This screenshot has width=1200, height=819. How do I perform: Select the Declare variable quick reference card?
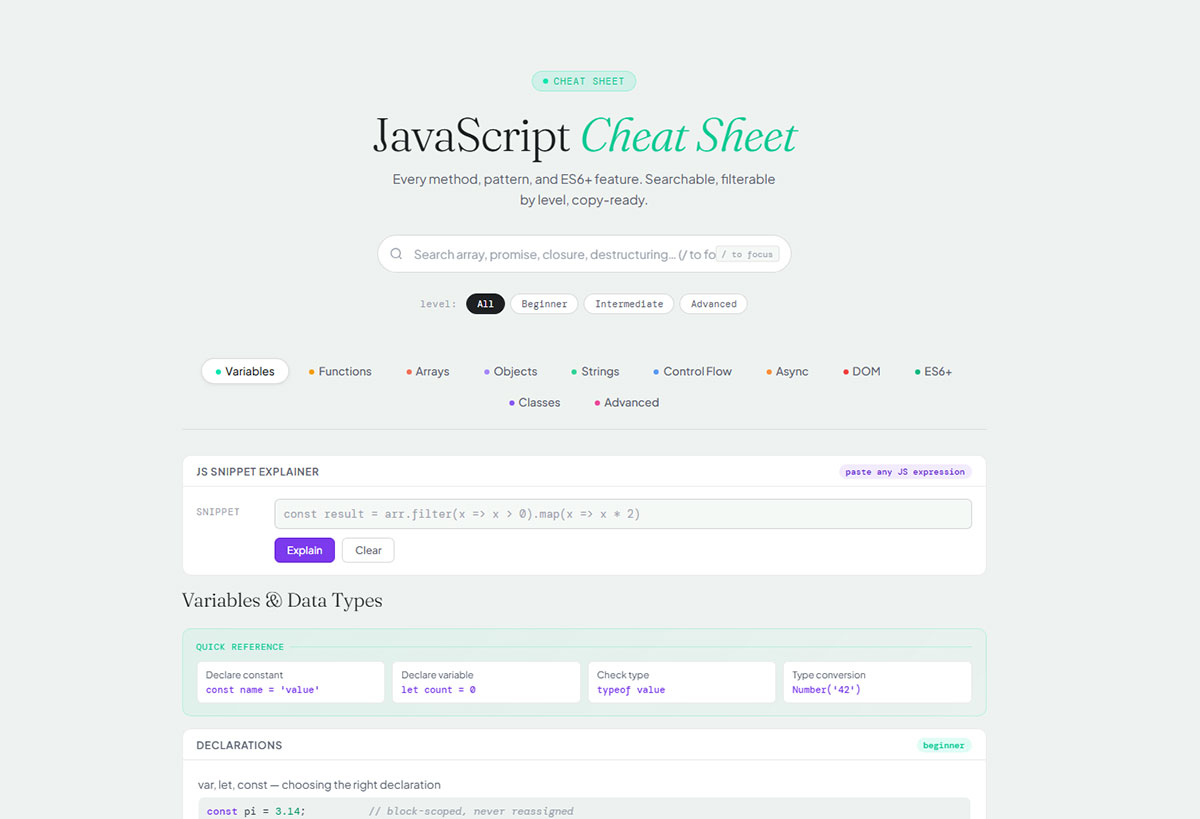coord(486,682)
